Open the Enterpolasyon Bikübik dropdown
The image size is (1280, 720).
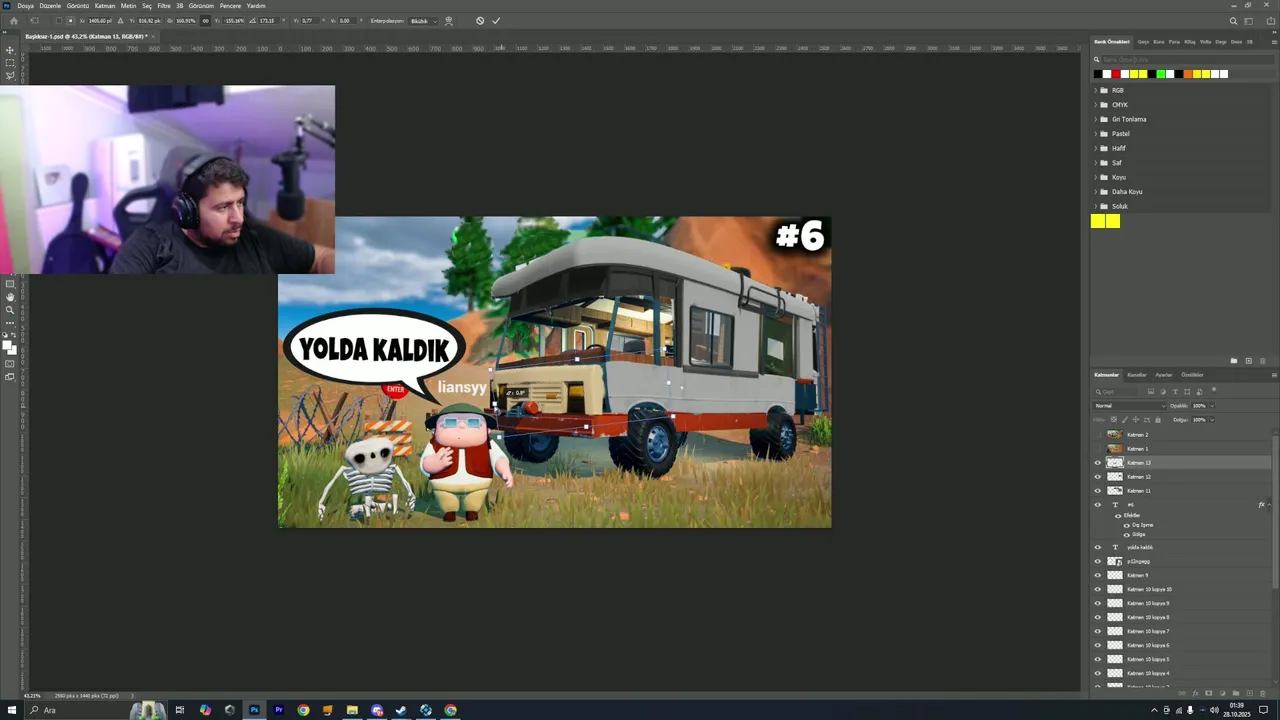tap(423, 20)
